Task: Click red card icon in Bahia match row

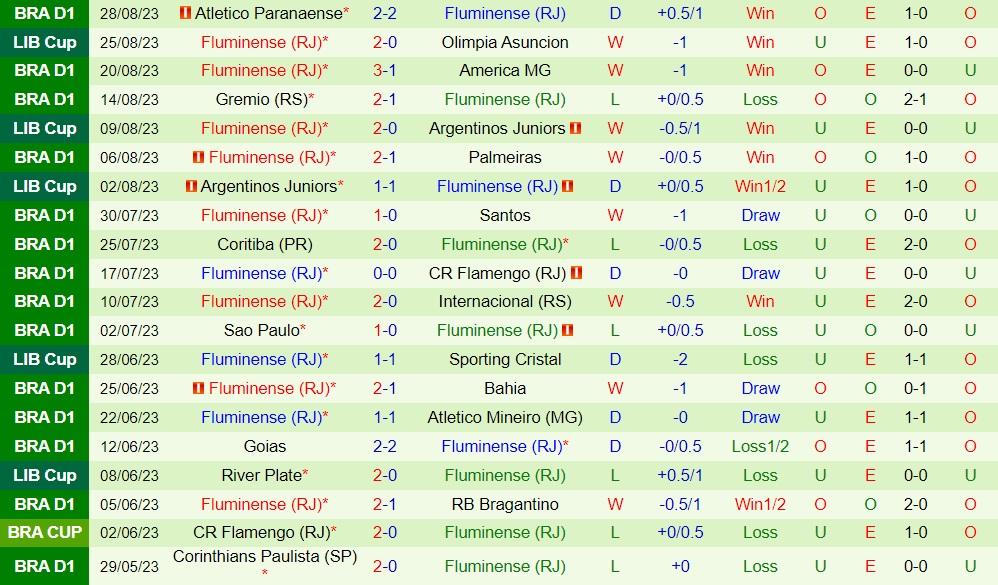Action: (x=198, y=389)
